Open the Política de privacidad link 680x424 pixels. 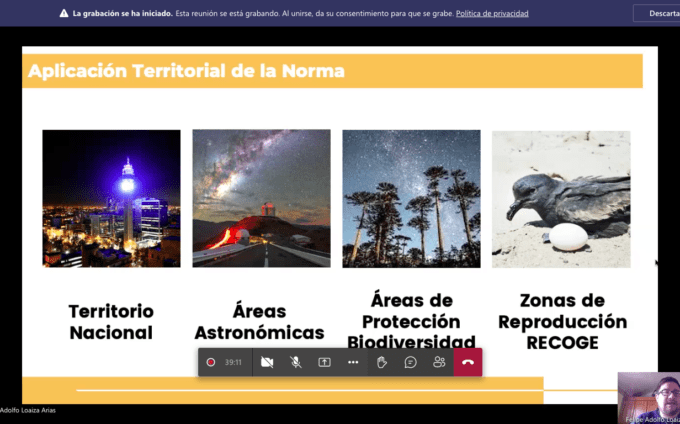coord(492,14)
